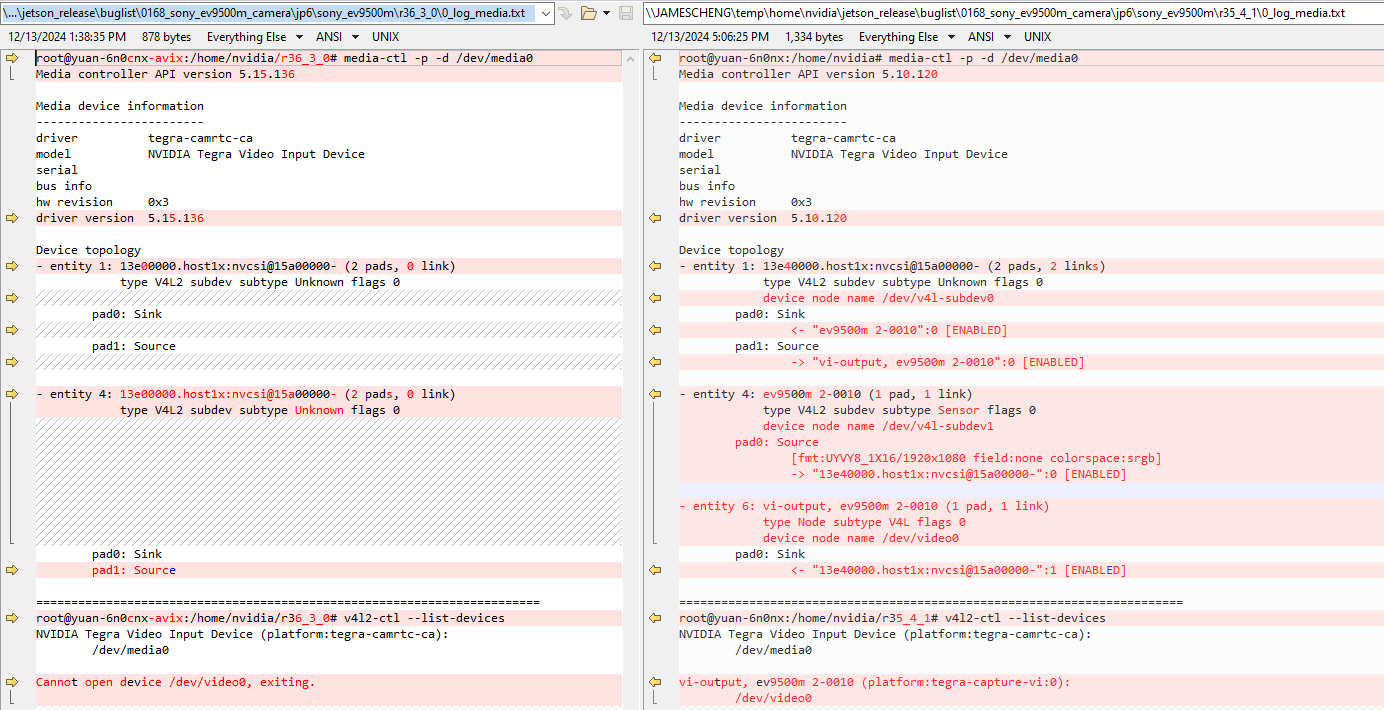Click left 'Media controller API version 5.15.136' line
The width and height of the screenshot is (1384, 710).
[165, 74]
